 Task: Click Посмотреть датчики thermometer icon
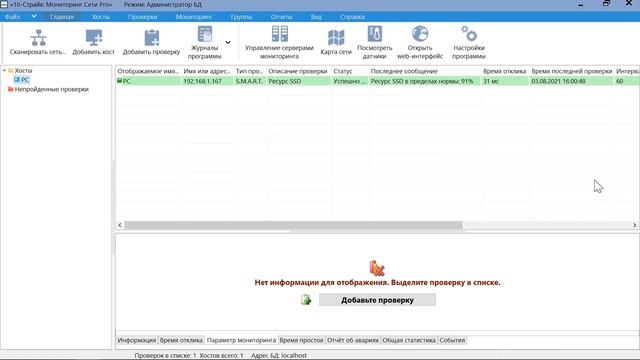375,34
